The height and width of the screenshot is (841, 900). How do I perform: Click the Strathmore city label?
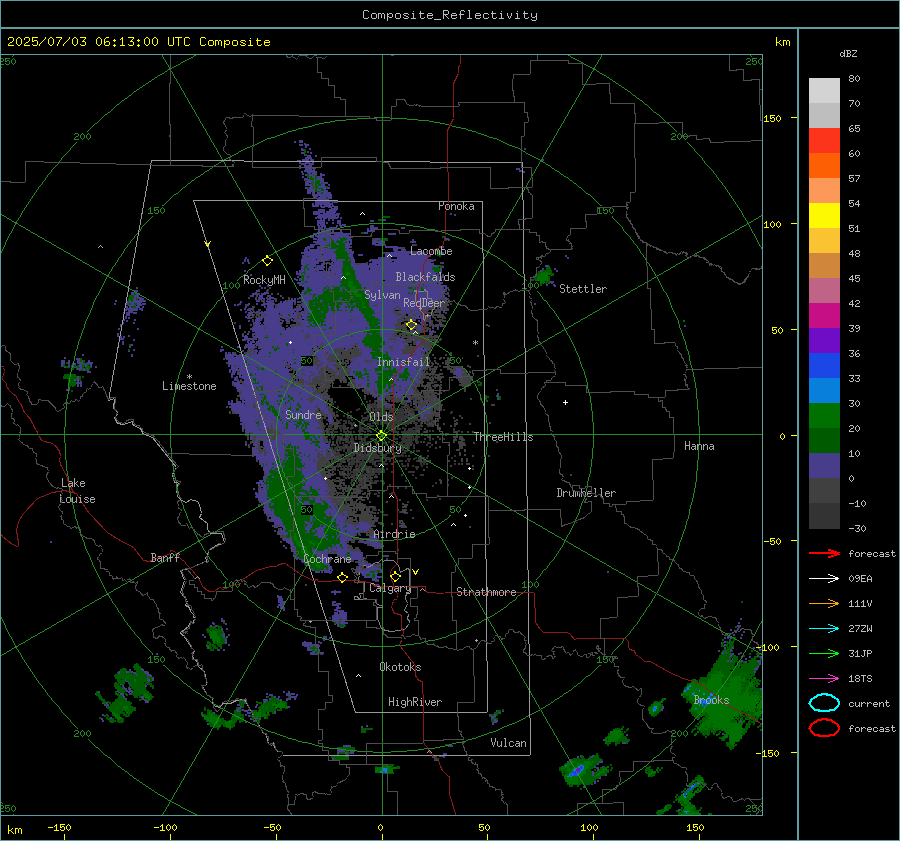click(486, 592)
